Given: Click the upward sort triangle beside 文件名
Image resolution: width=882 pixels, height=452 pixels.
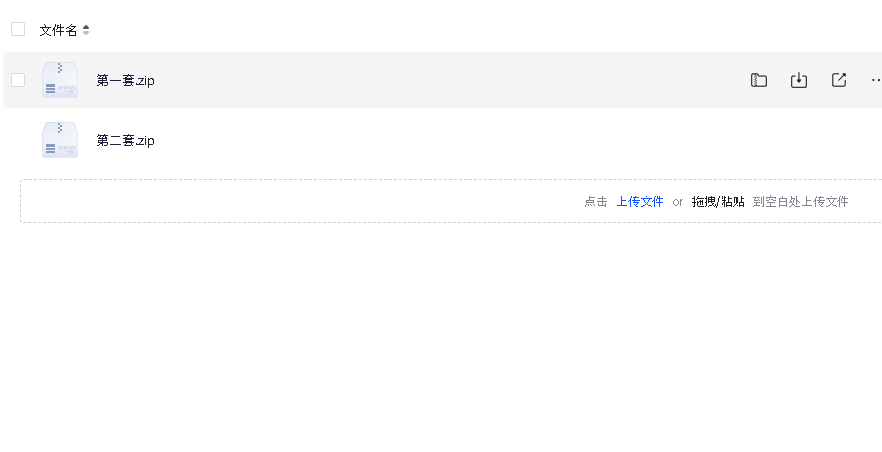Looking at the screenshot, I should [86, 27].
